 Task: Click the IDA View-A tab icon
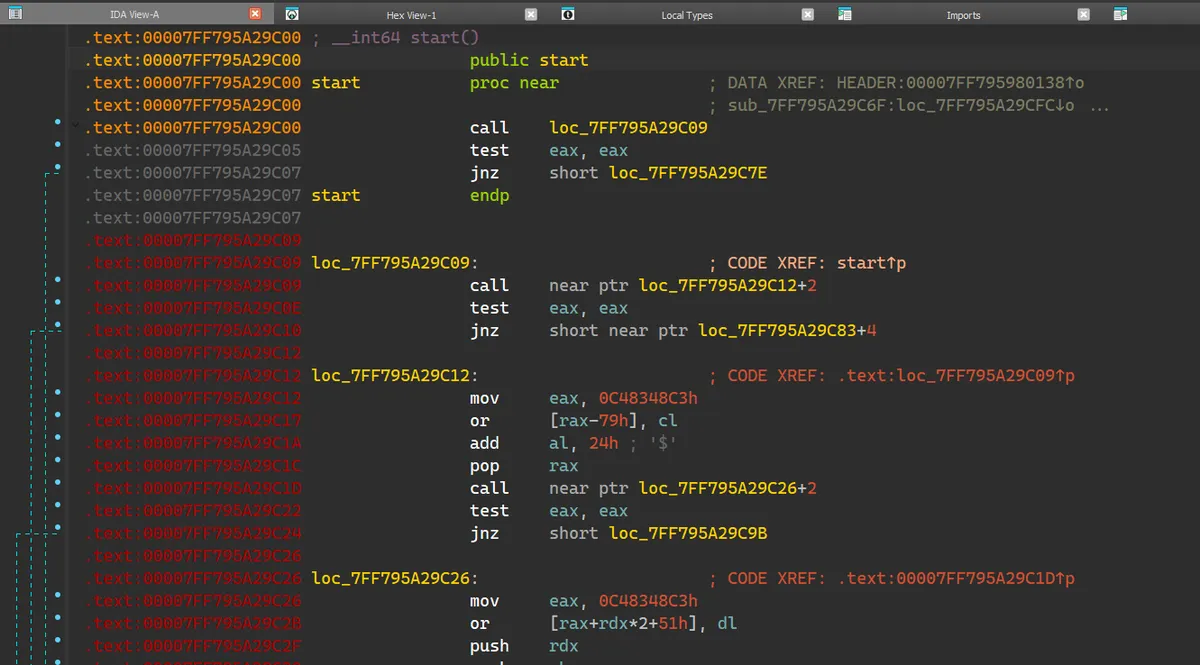[x=15, y=14]
